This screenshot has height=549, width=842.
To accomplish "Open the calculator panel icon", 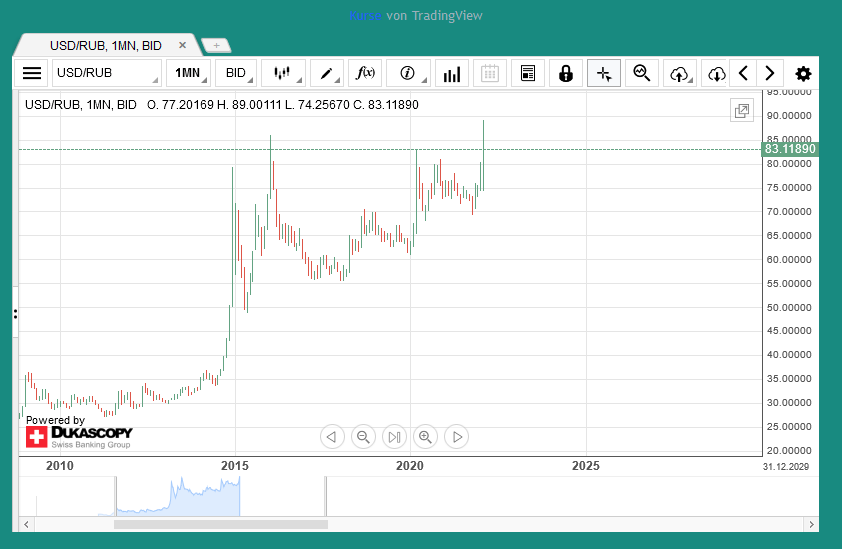I will pyautogui.click(x=528, y=73).
